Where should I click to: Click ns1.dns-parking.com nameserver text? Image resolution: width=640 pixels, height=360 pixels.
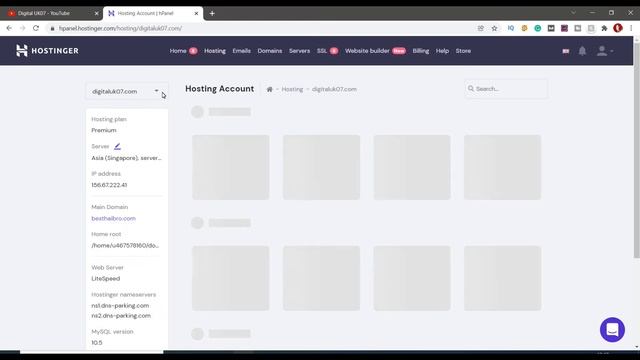coord(120,305)
